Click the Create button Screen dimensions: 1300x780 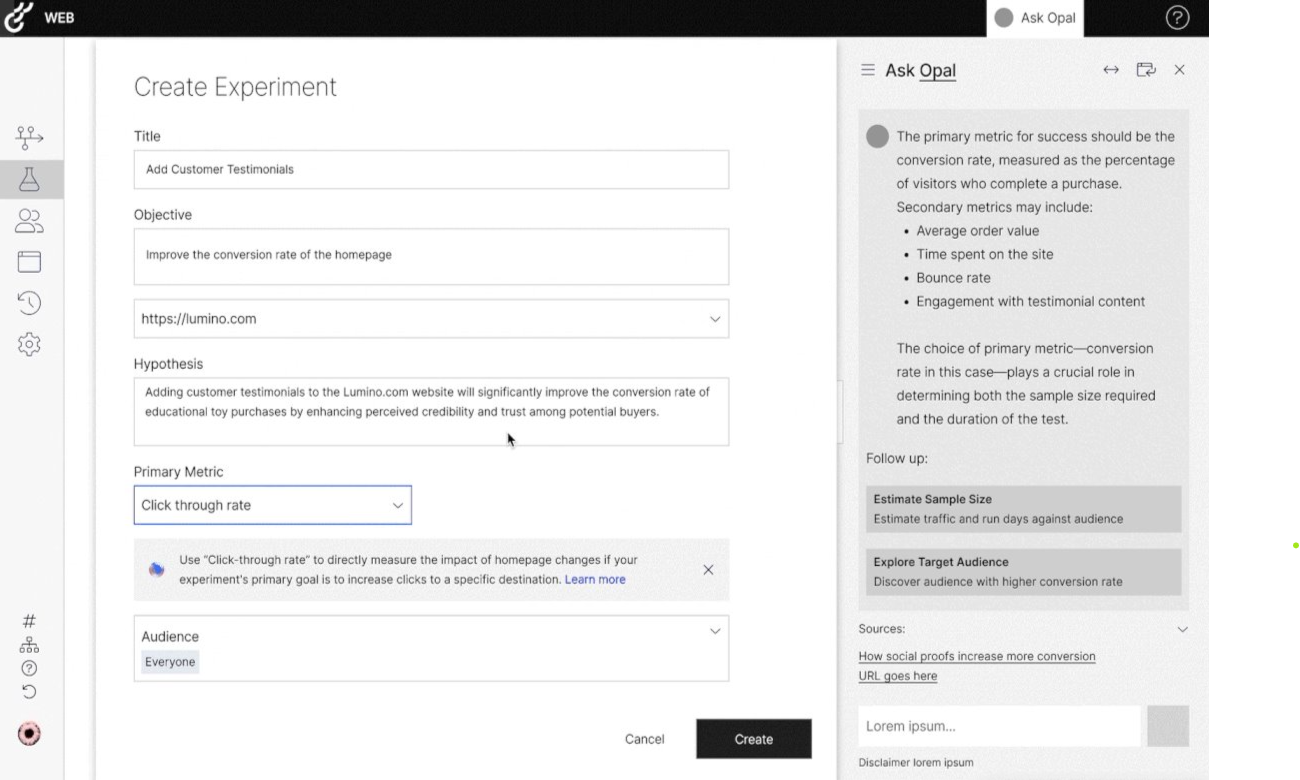[753, 739]
